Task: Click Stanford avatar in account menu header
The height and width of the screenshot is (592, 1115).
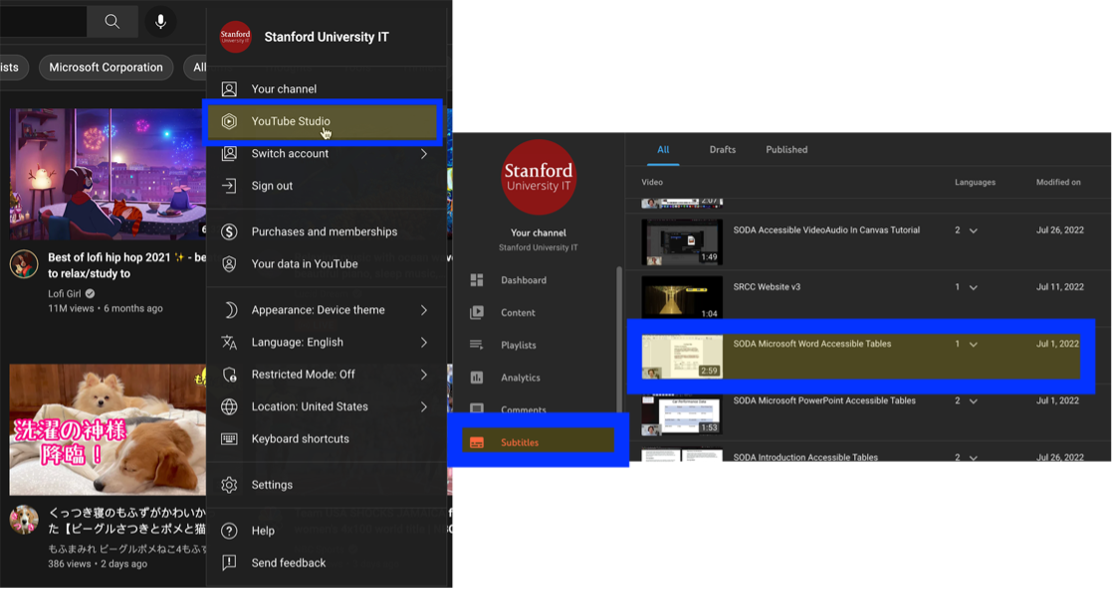Action: pos(235,37)
